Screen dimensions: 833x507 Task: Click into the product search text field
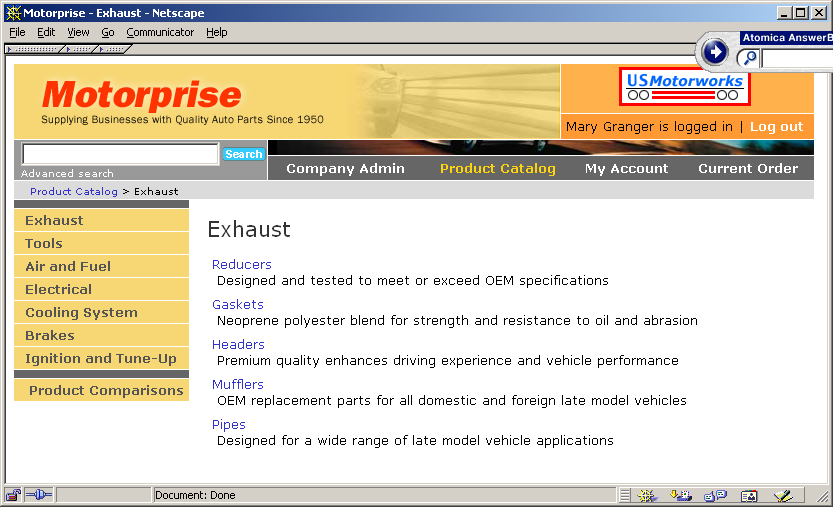(120, 154)
